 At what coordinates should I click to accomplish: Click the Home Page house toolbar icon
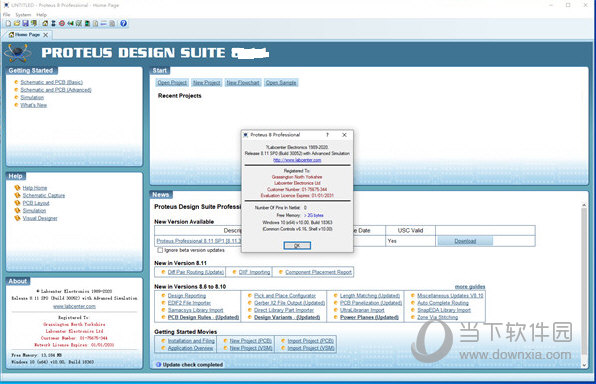point(45,24)
